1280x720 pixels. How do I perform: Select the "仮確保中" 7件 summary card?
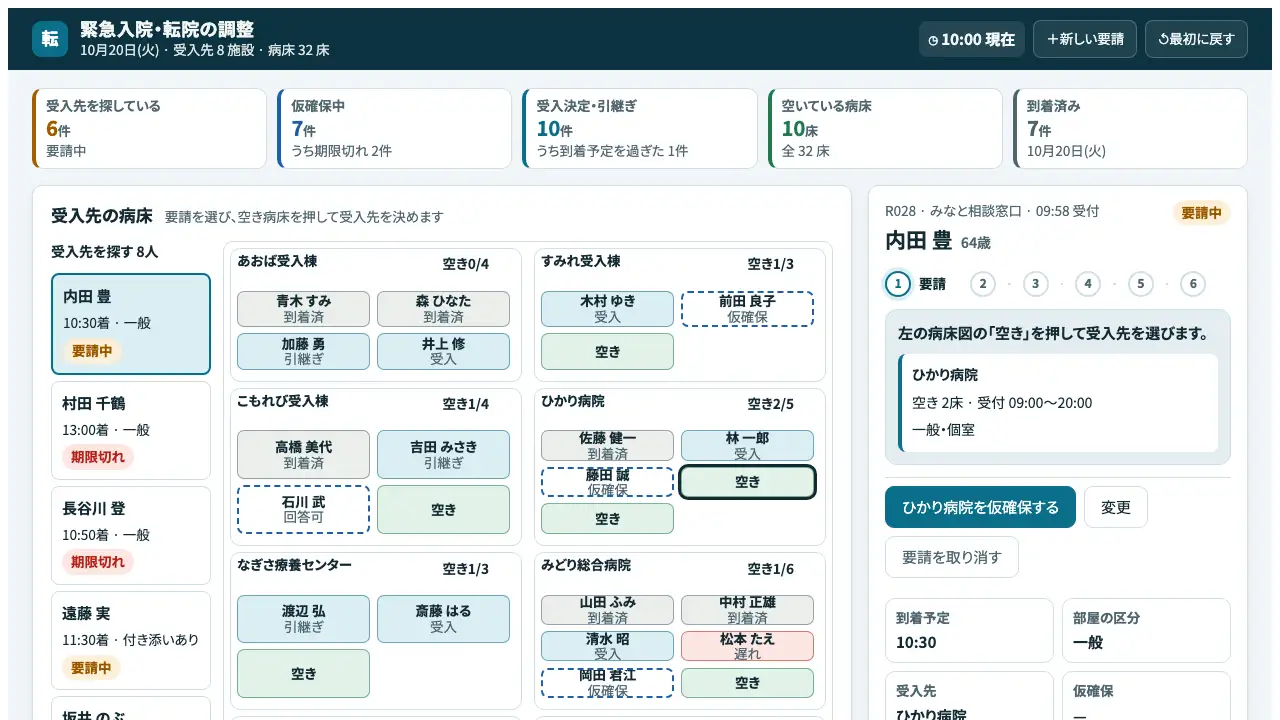[395, 128]
